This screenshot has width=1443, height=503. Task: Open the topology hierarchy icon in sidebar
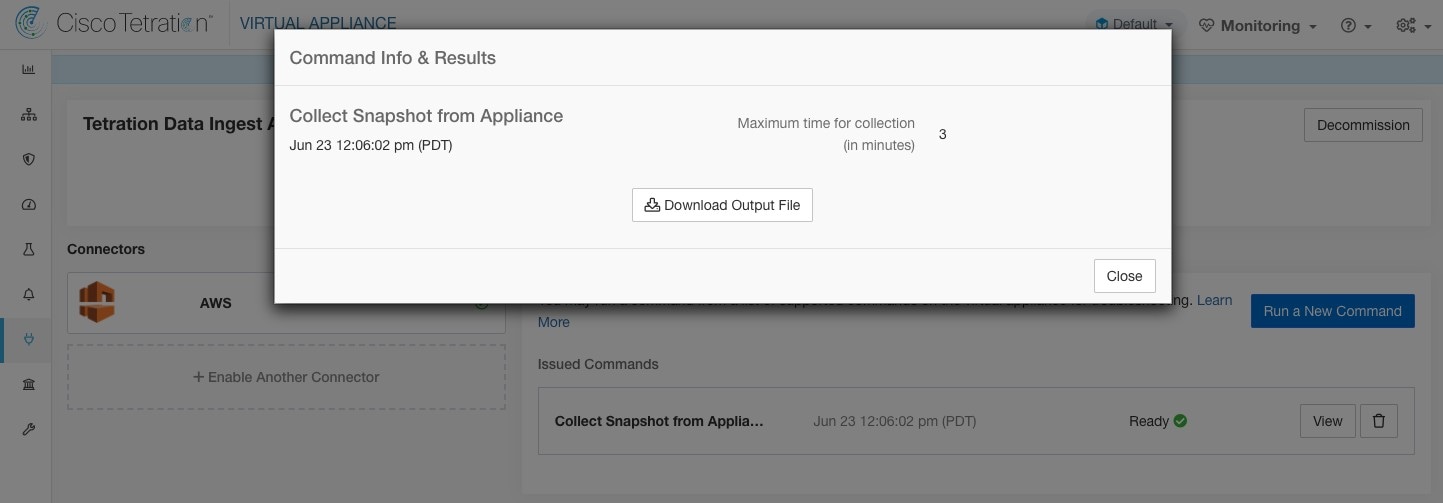coord(28,114)
